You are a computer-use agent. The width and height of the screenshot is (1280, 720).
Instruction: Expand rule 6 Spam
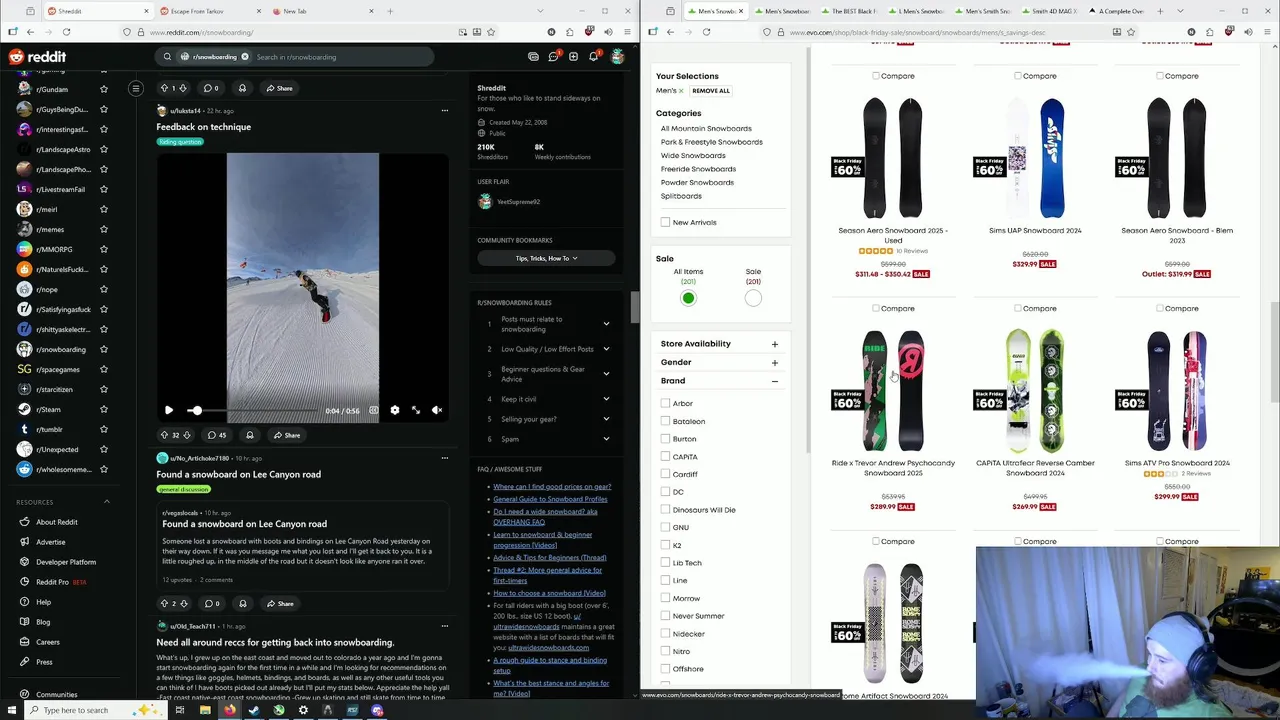(606, 439)
